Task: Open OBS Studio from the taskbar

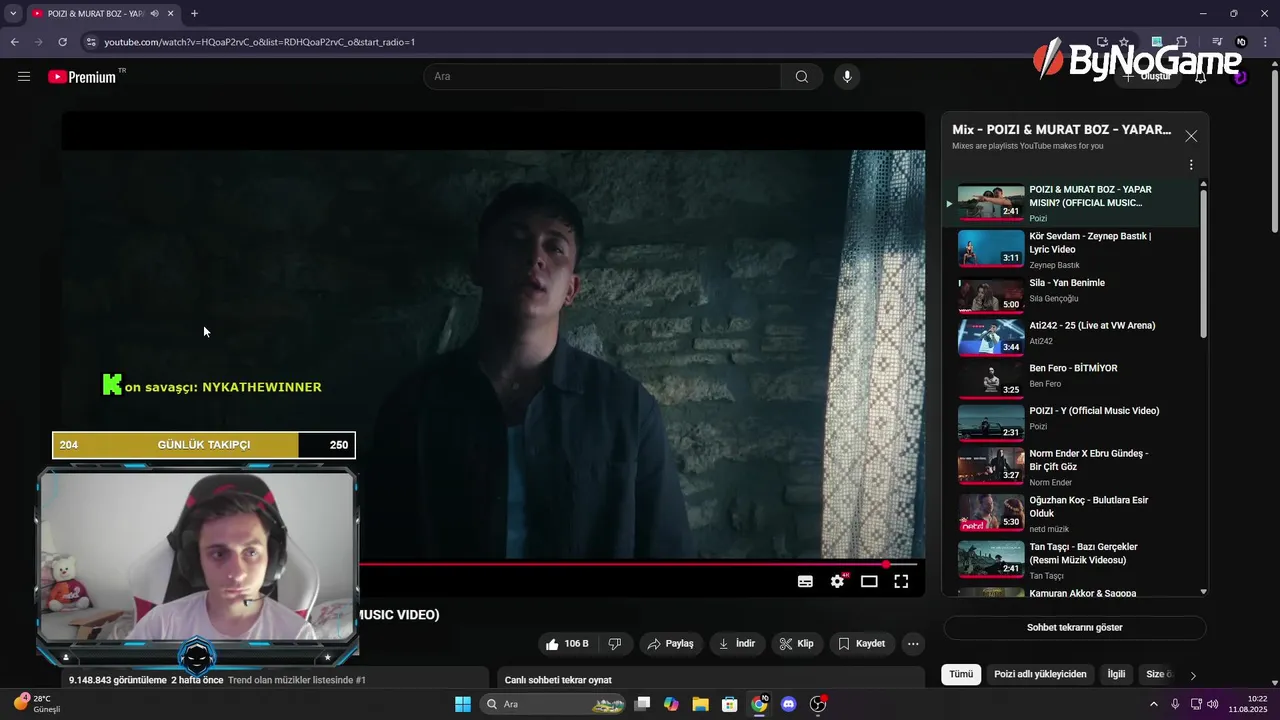Action: pyautogui.click(x=818, y=704)
